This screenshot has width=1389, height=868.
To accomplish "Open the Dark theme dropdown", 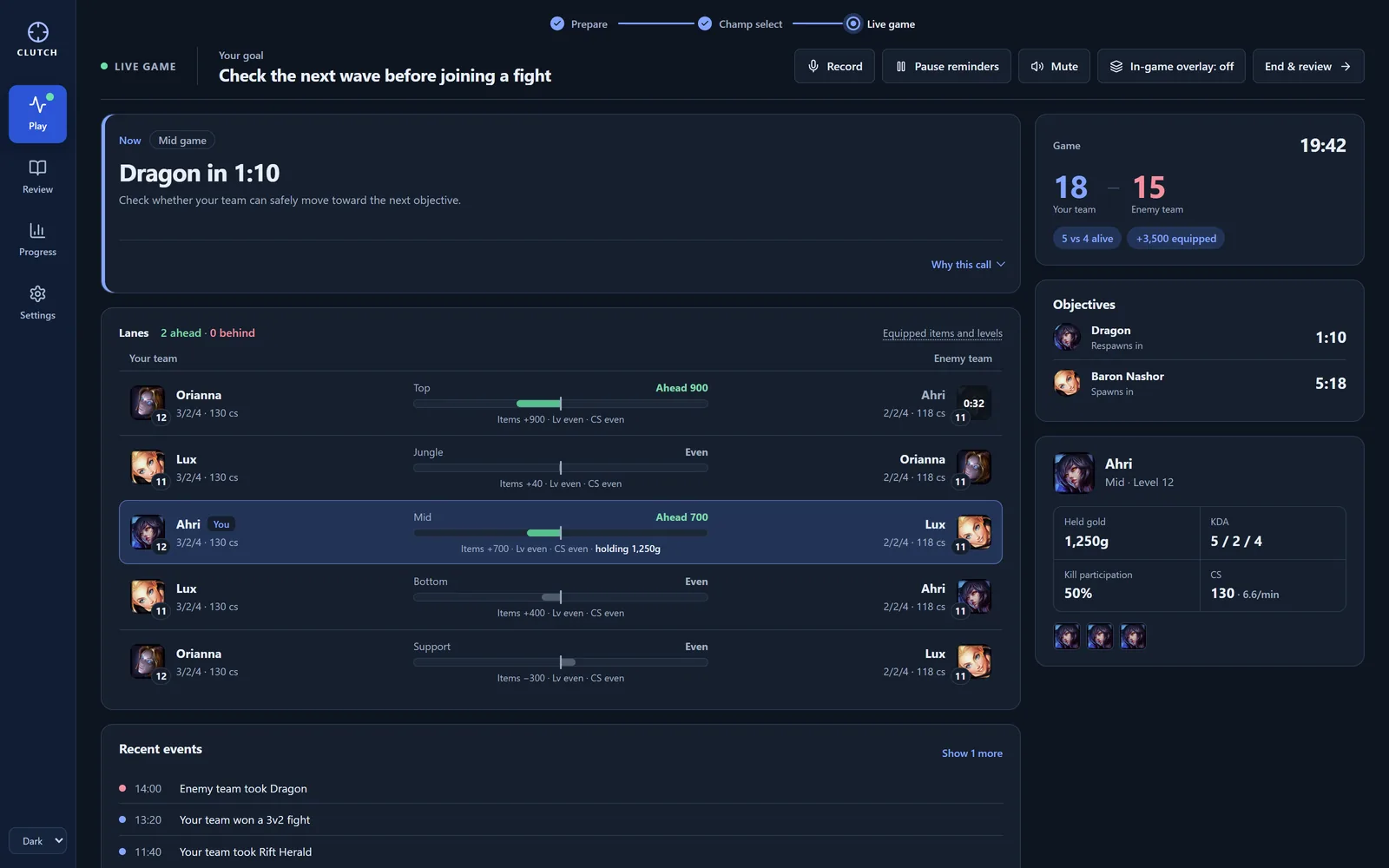I will point(37,840).
